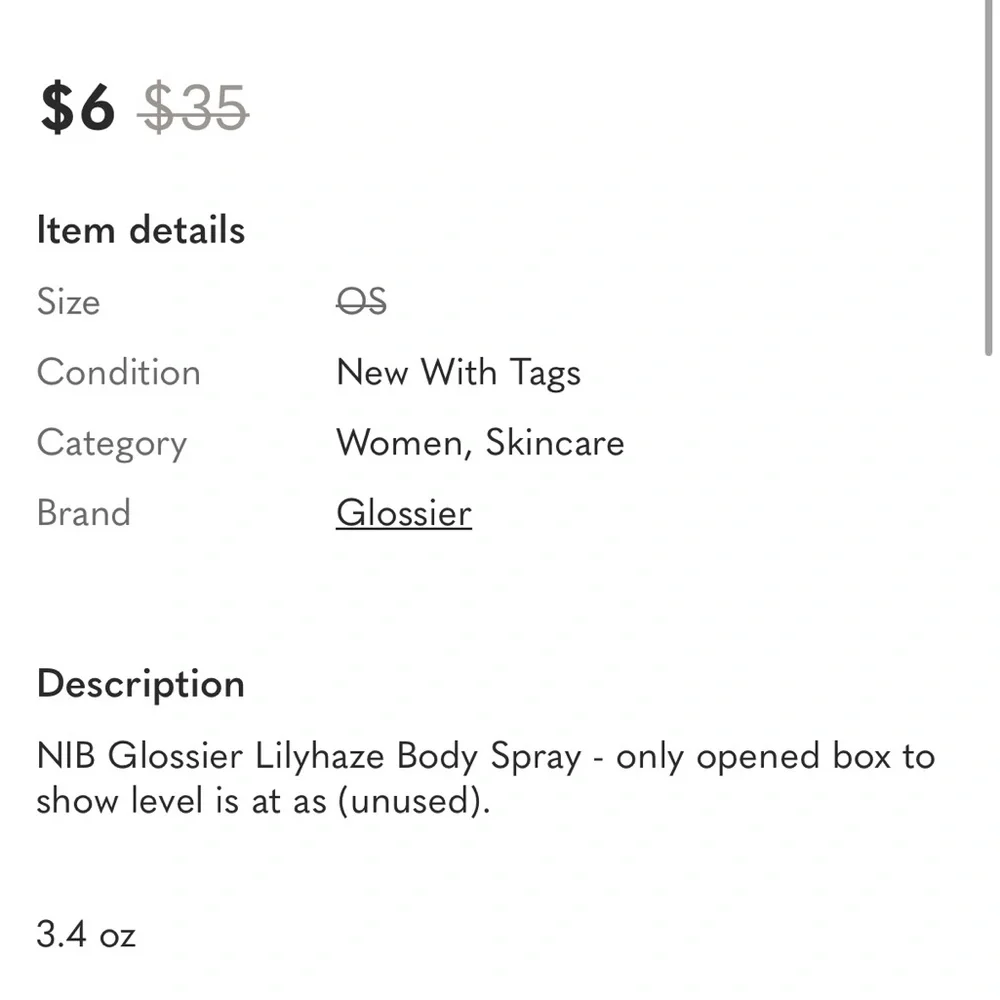Click the crossed-out $35 original price
The height and width of the screenshot is (1000, 1000).
coord(193,107)
